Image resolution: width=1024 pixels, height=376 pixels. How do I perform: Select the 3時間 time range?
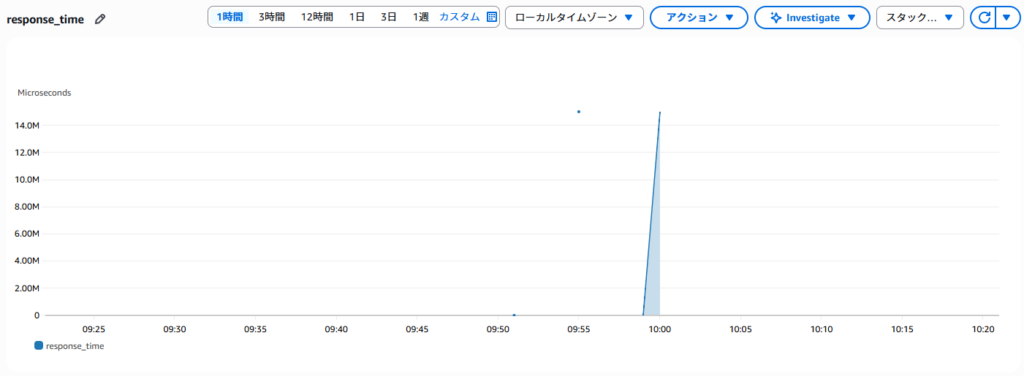point(271,18)
